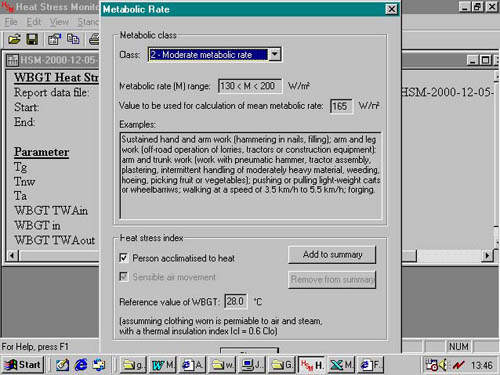Click the Add to summary button
Image resolution: width=500 pixels, height=375 pixels.
(x=332, y=255)
